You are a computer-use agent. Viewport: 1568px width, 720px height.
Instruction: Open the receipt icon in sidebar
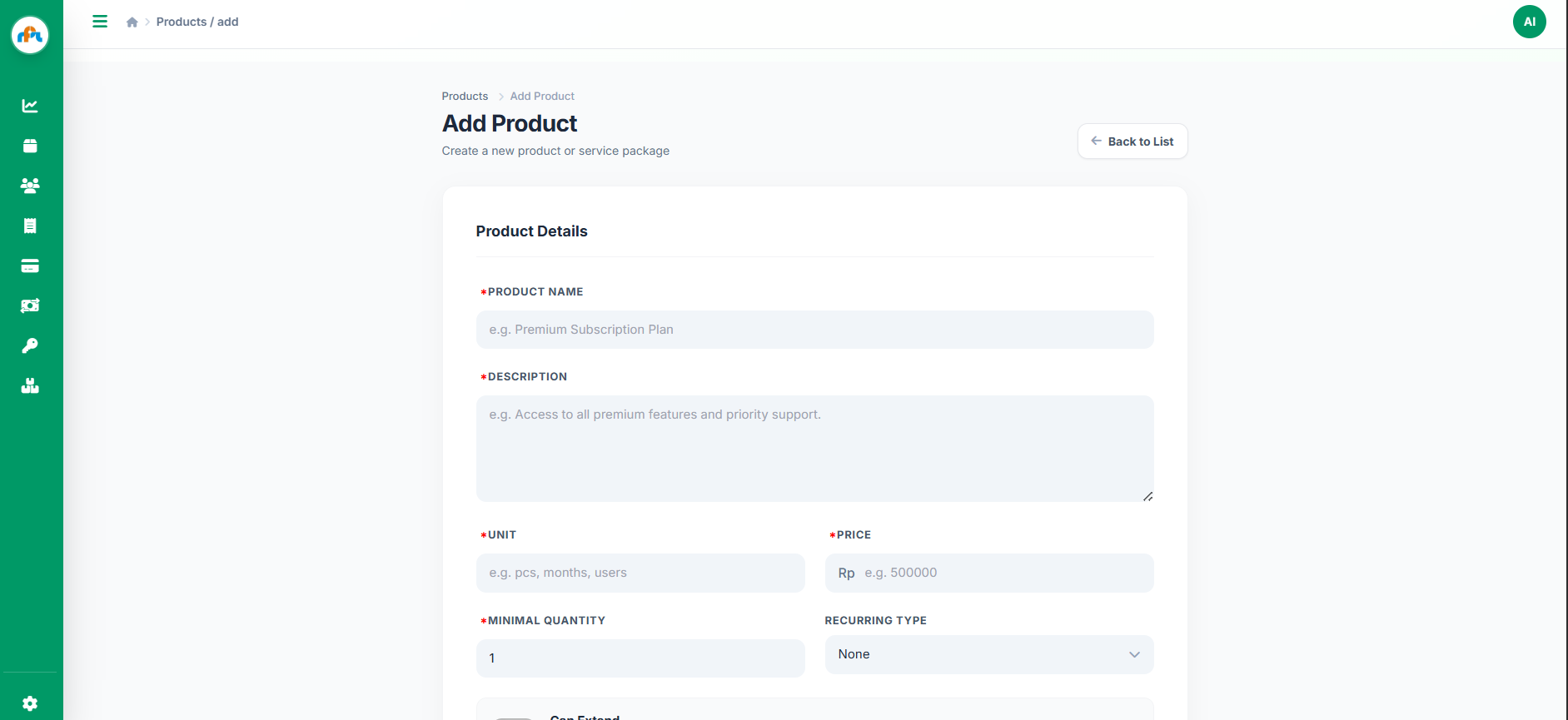[x=30, y=226]
